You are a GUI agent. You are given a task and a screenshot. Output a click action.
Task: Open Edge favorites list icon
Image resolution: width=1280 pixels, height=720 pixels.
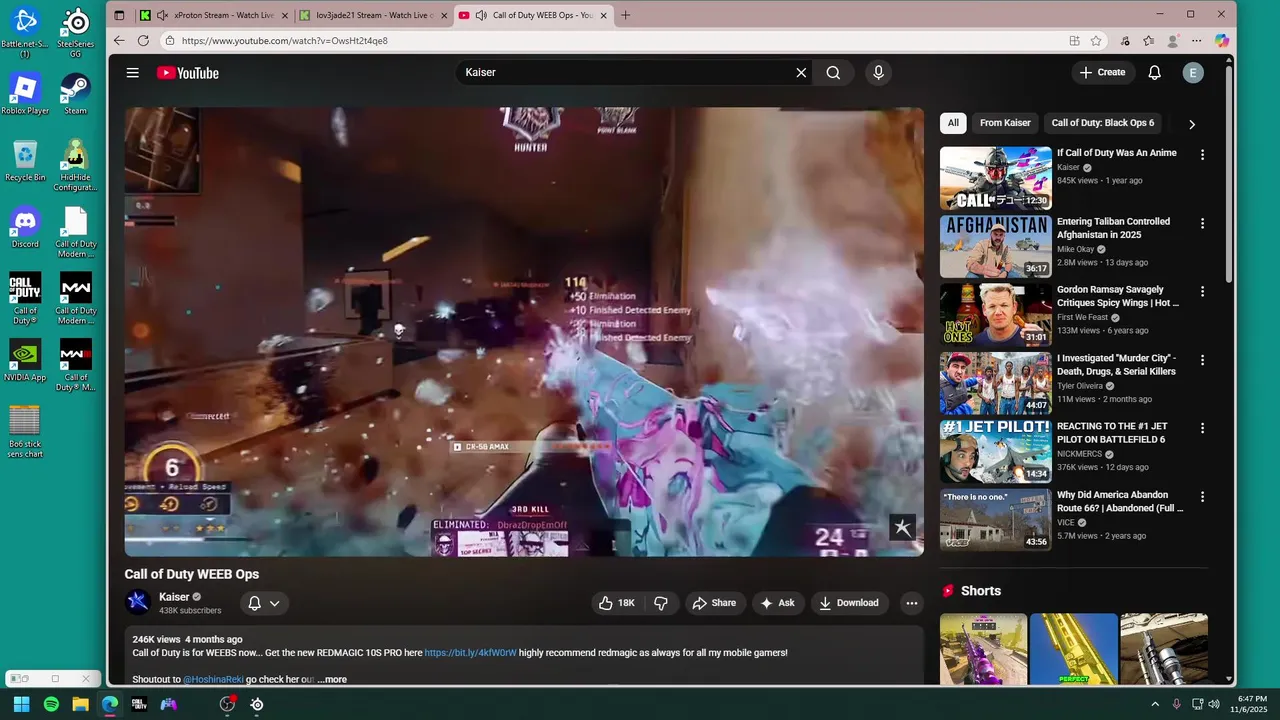tap(1148, 41)
